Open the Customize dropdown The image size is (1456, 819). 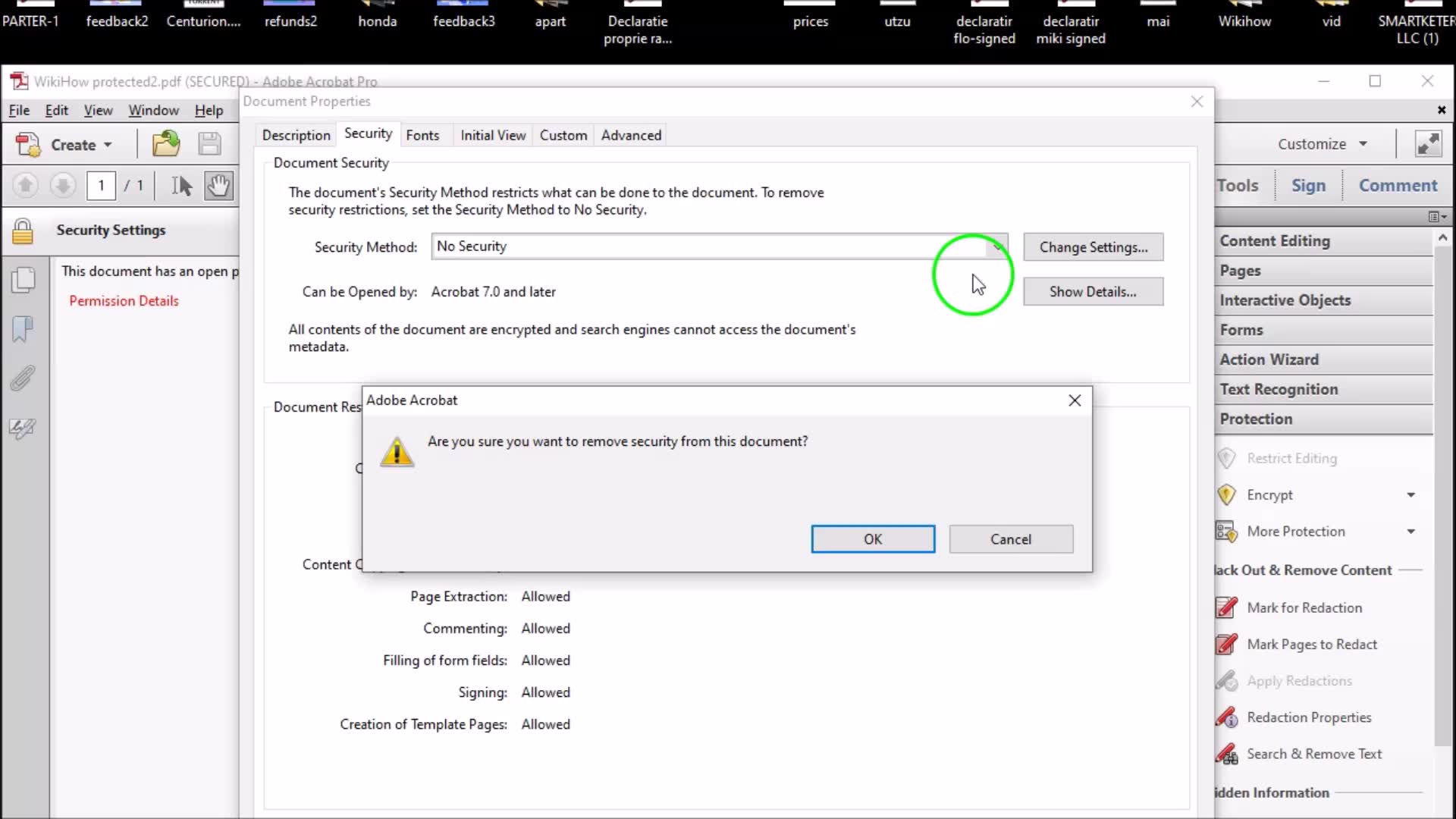click(1322, 144)
